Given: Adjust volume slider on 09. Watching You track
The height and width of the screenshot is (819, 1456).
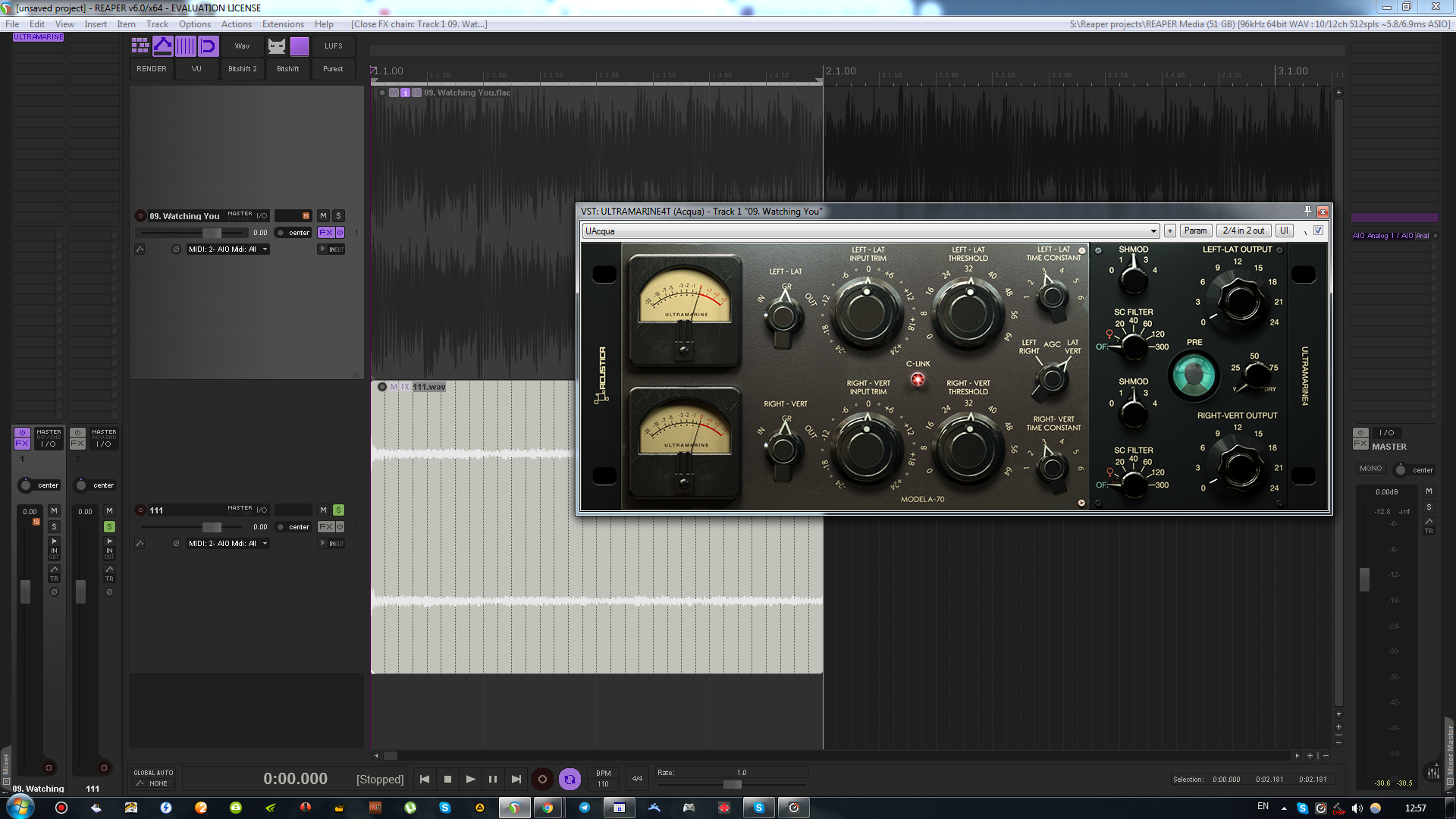Looking at the screenshot, I should tap(212, 233).
